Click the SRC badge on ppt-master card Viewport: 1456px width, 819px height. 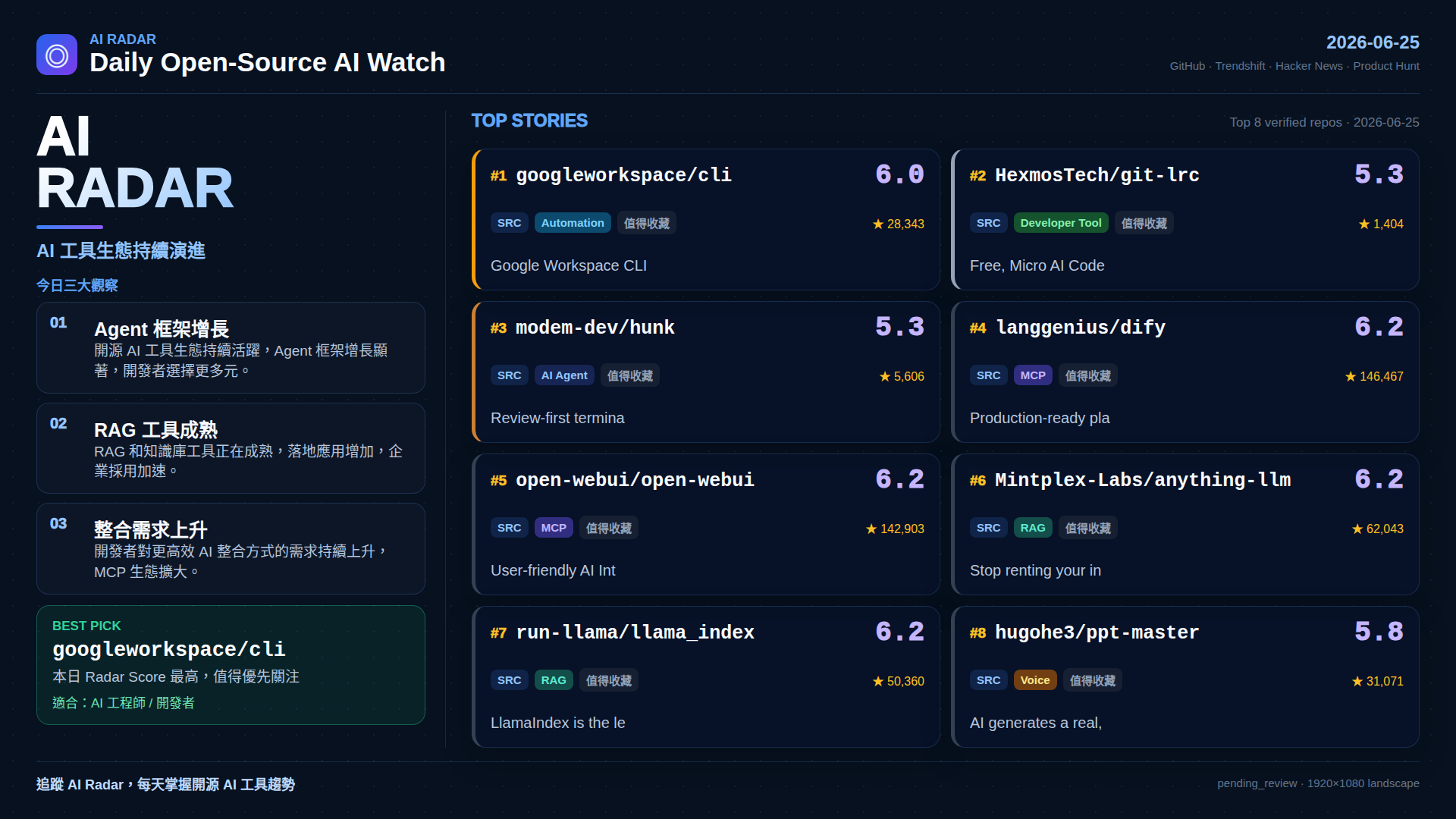pyautogui.click(x=989, y=680)
